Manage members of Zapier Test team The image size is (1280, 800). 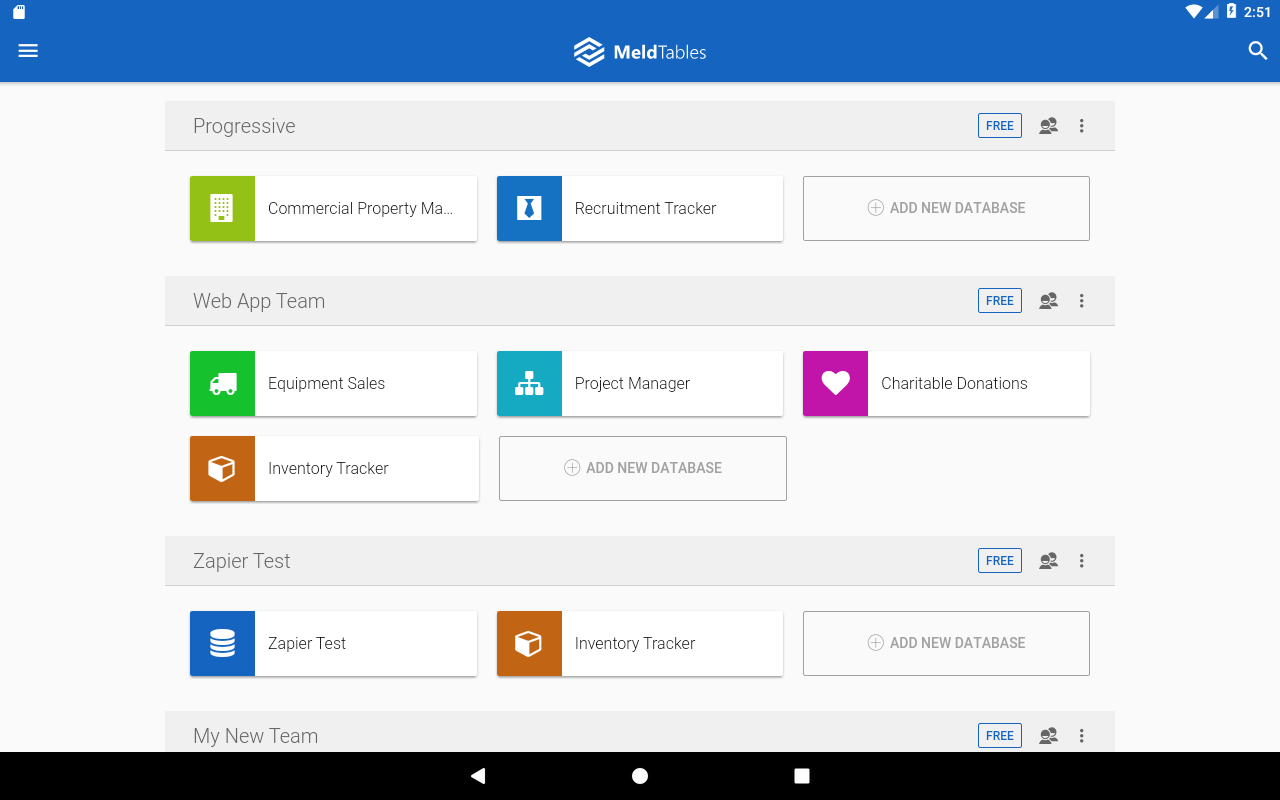point(1048,561)
